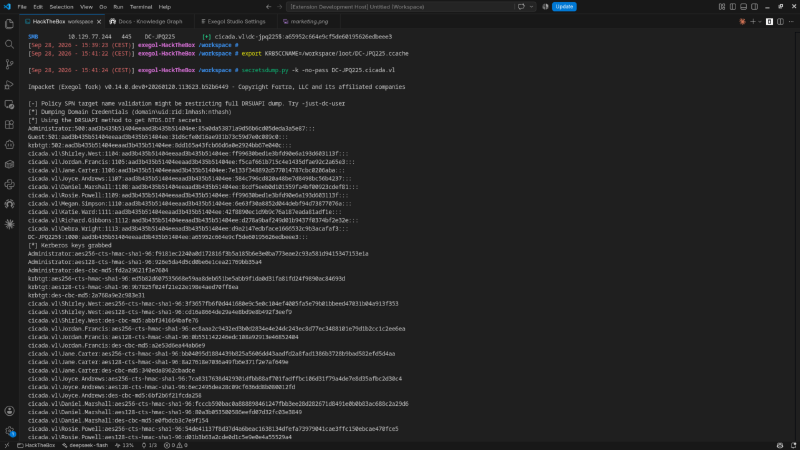Click the blue Update button
The height and width of the screenshot is (450, 800).
tap(564, 7)
